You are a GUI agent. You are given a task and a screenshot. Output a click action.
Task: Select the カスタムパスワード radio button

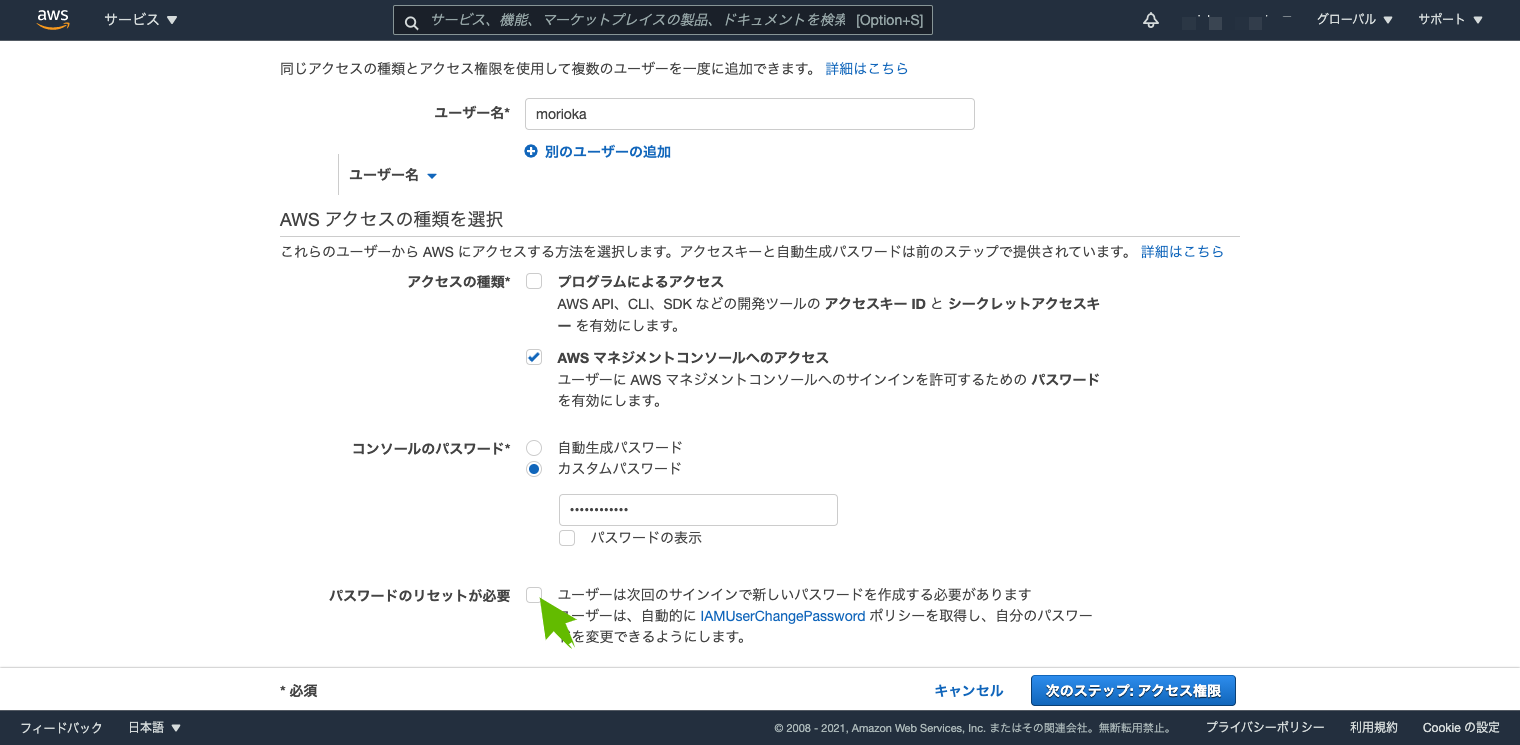click(x=534, y=469)
